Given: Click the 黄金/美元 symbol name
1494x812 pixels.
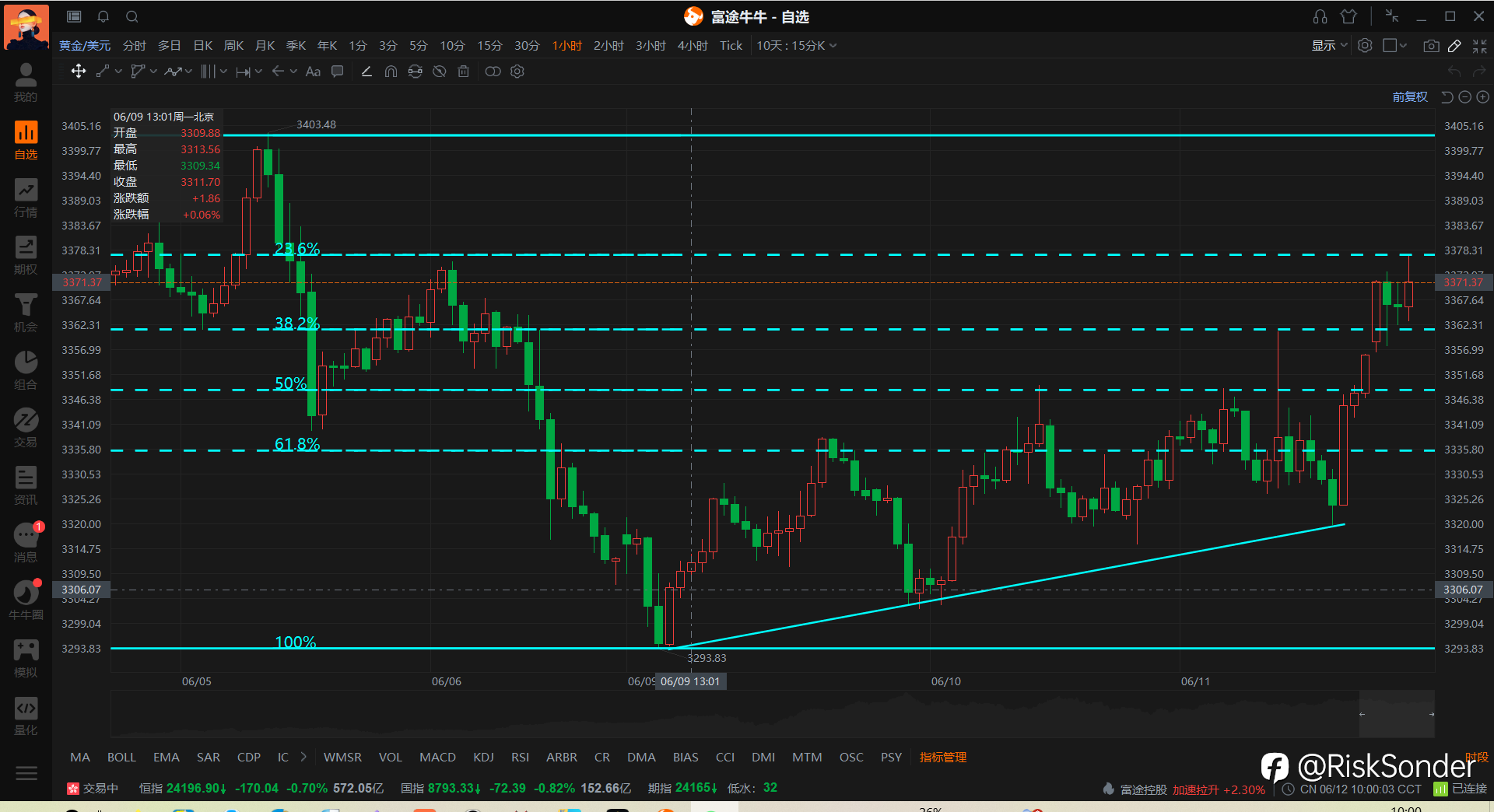Looking at the screenshot, I should tap(85, 46).
